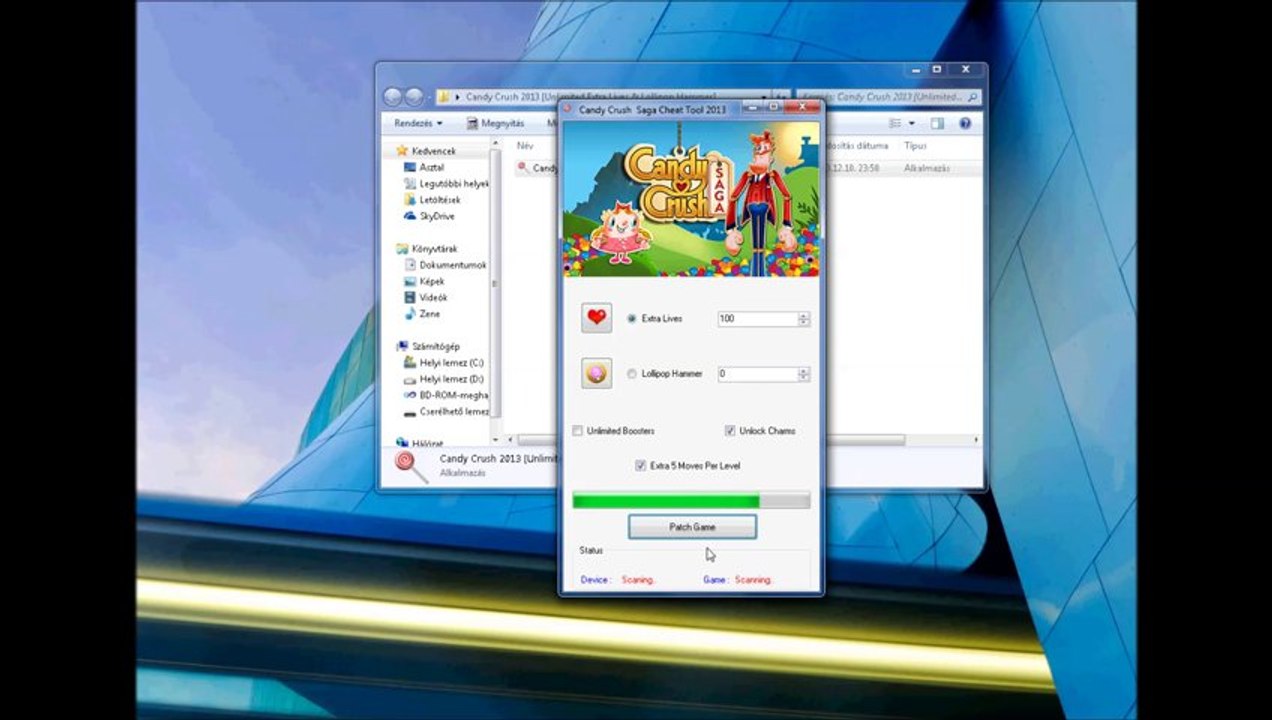Screen dimensions: 1272x720
Task: Click the Kedvencek star icon
Action: [402, 150]
